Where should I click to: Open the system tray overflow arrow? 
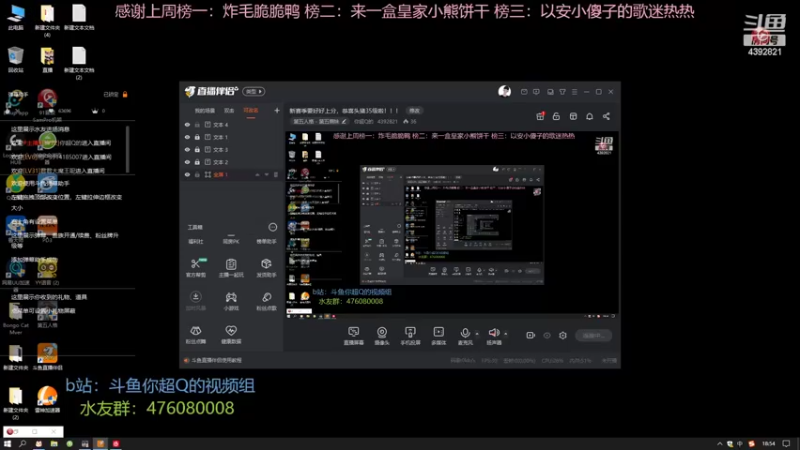[719, 444]
